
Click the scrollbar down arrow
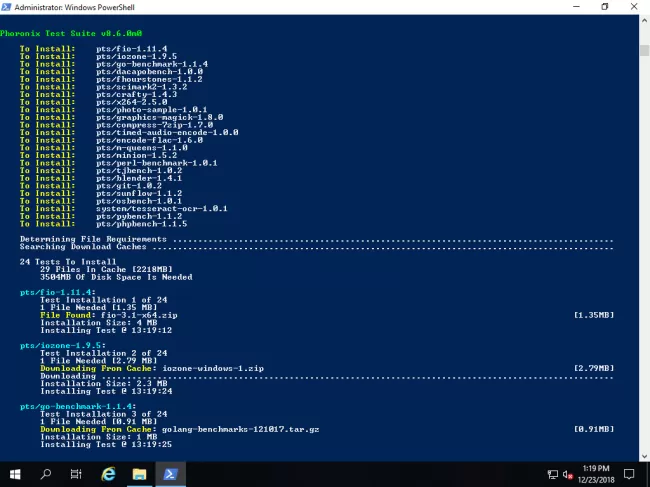pyautogui.click(x=644, y=456)
